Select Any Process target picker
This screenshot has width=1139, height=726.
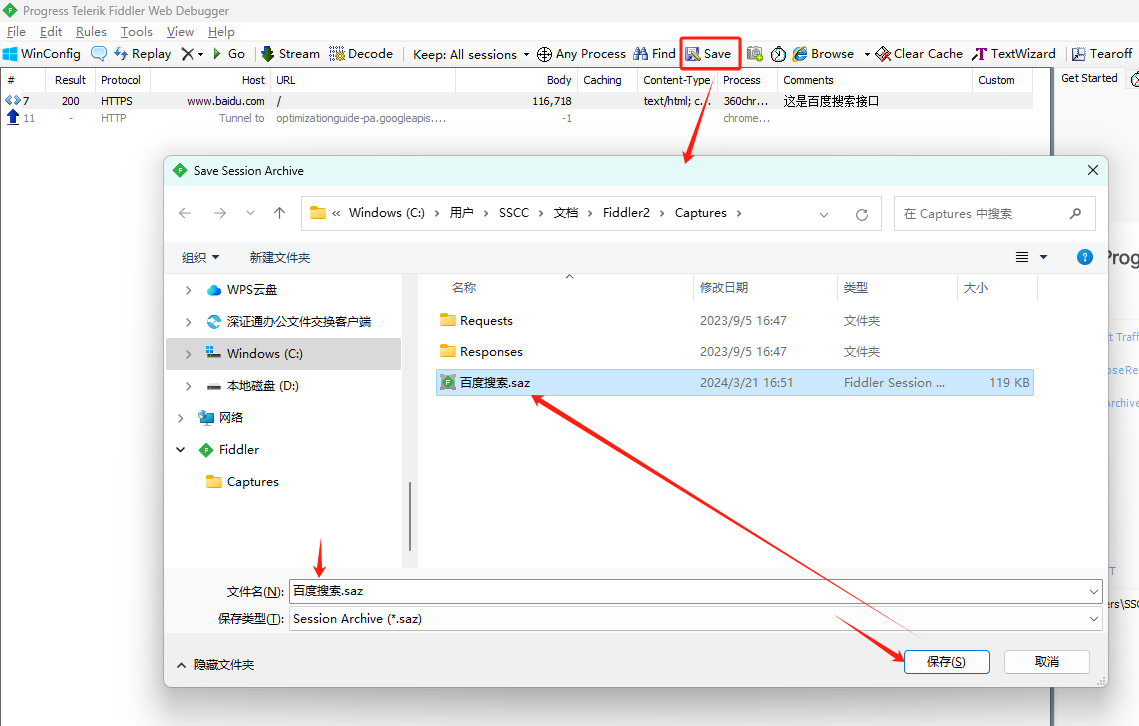581,54
